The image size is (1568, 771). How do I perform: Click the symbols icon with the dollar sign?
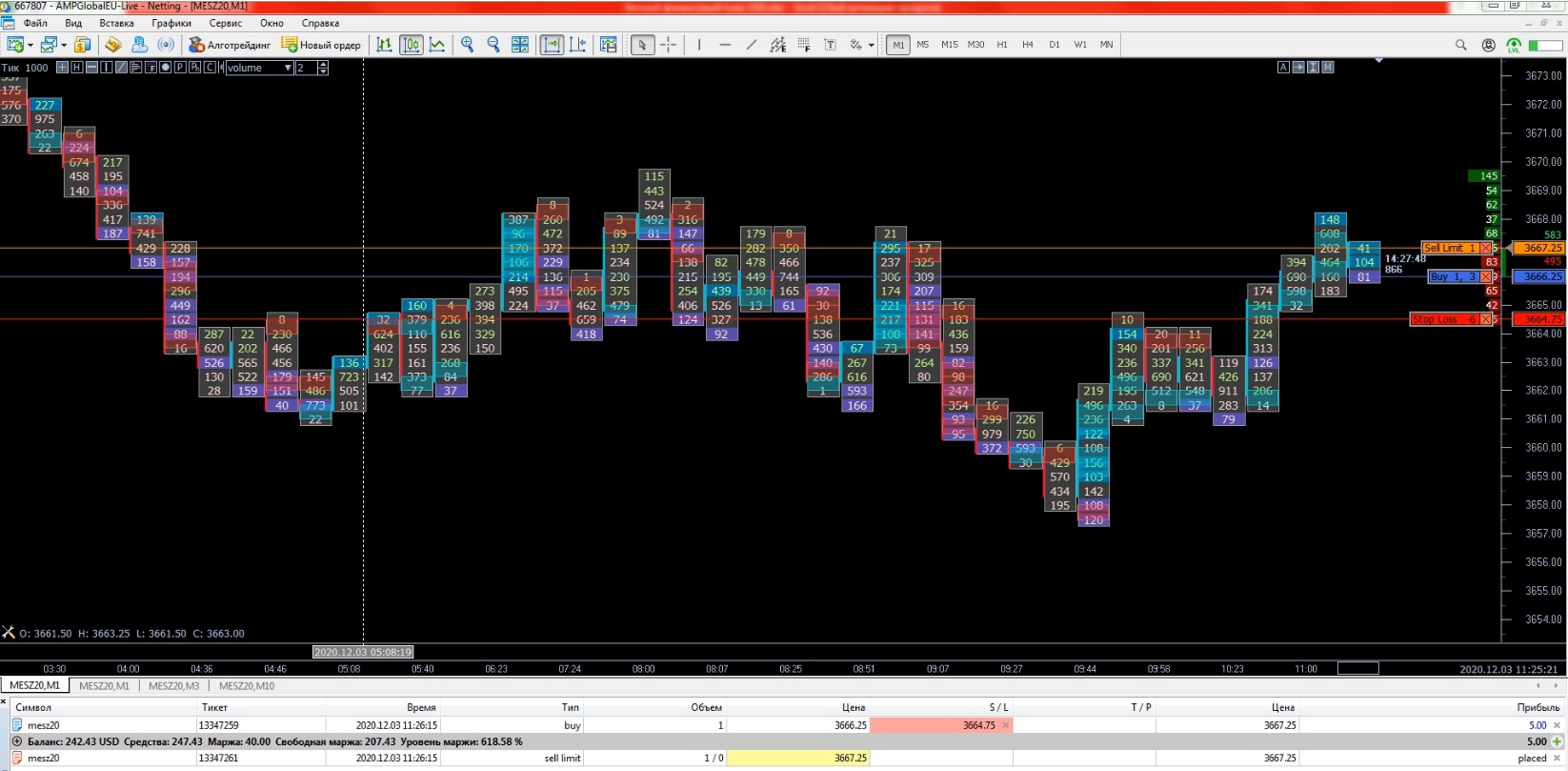point(83,45)
